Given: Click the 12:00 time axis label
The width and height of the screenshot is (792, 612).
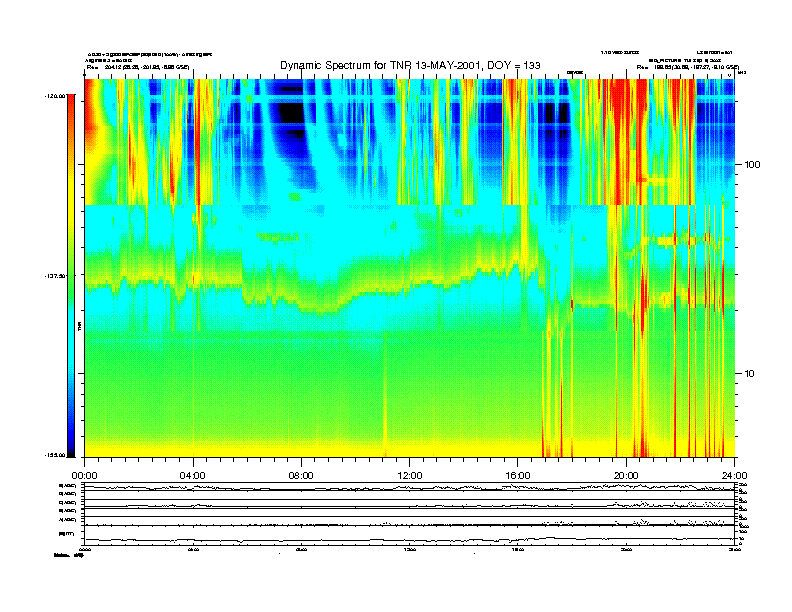Looking at the screenshot, I should pos(410,476).
